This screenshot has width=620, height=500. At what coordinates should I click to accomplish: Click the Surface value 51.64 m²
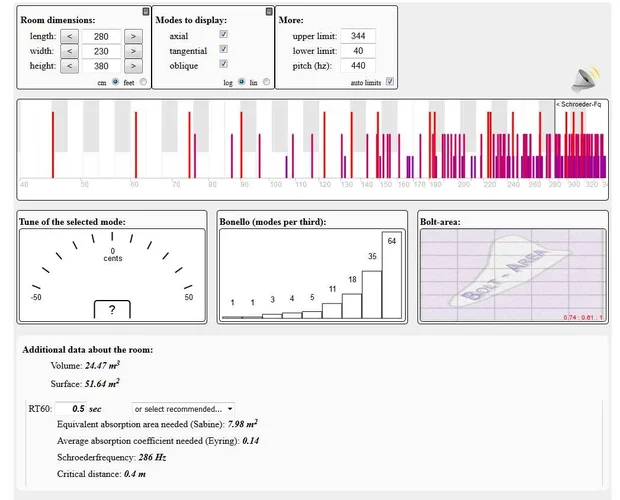click(x=102, y=383)
